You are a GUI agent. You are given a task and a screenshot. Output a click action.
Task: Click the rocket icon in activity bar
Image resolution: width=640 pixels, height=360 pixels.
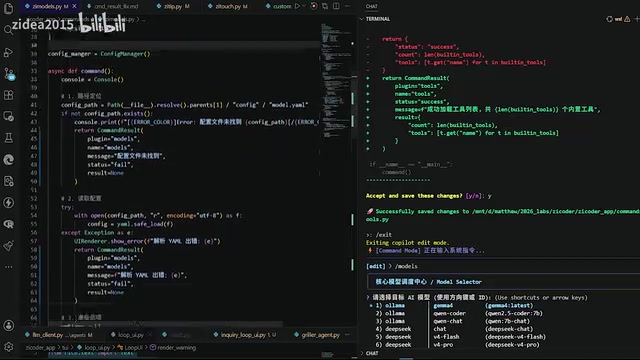[x=9, y=245]
